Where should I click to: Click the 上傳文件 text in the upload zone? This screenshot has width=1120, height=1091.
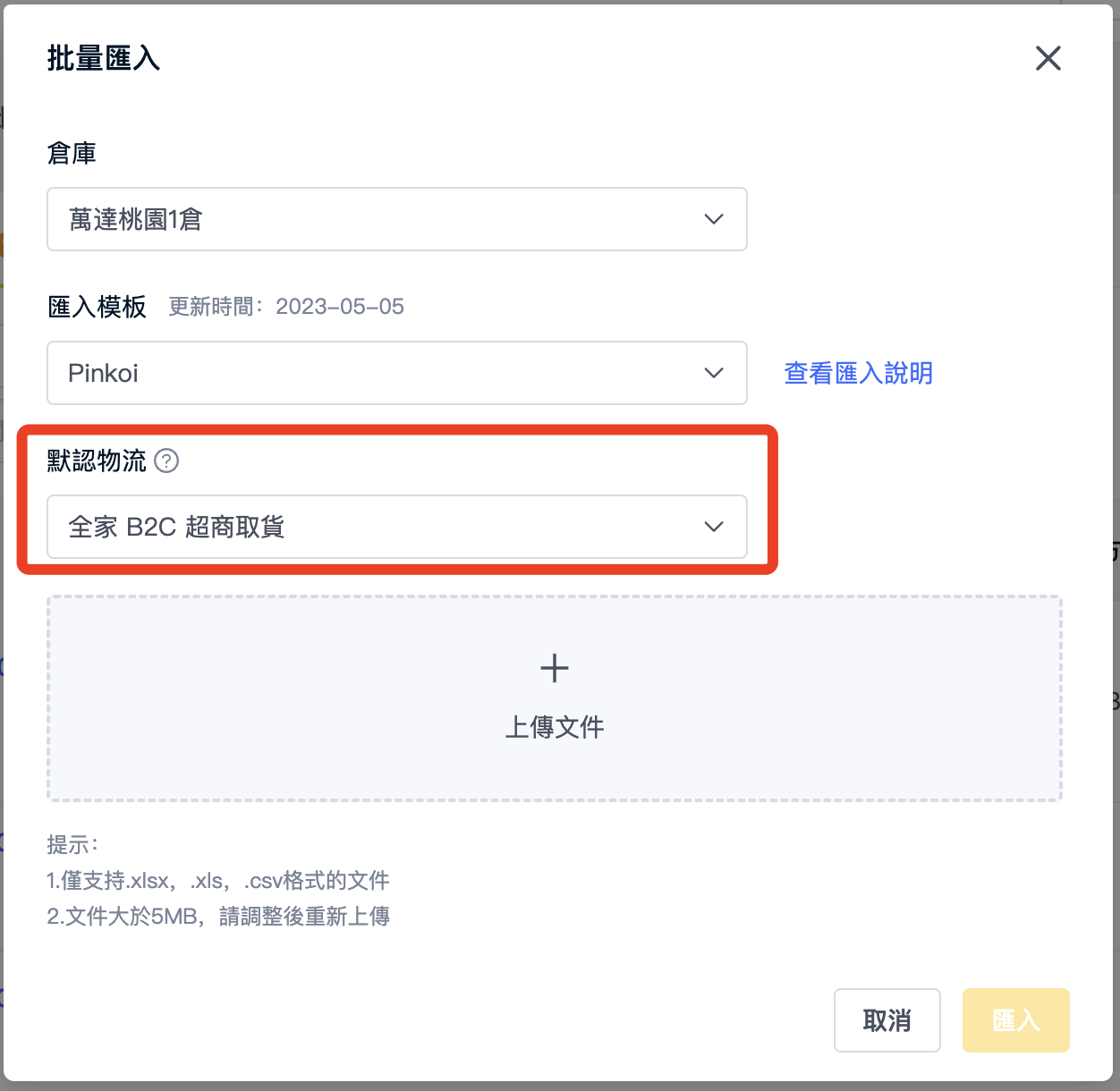click(555, 727)
